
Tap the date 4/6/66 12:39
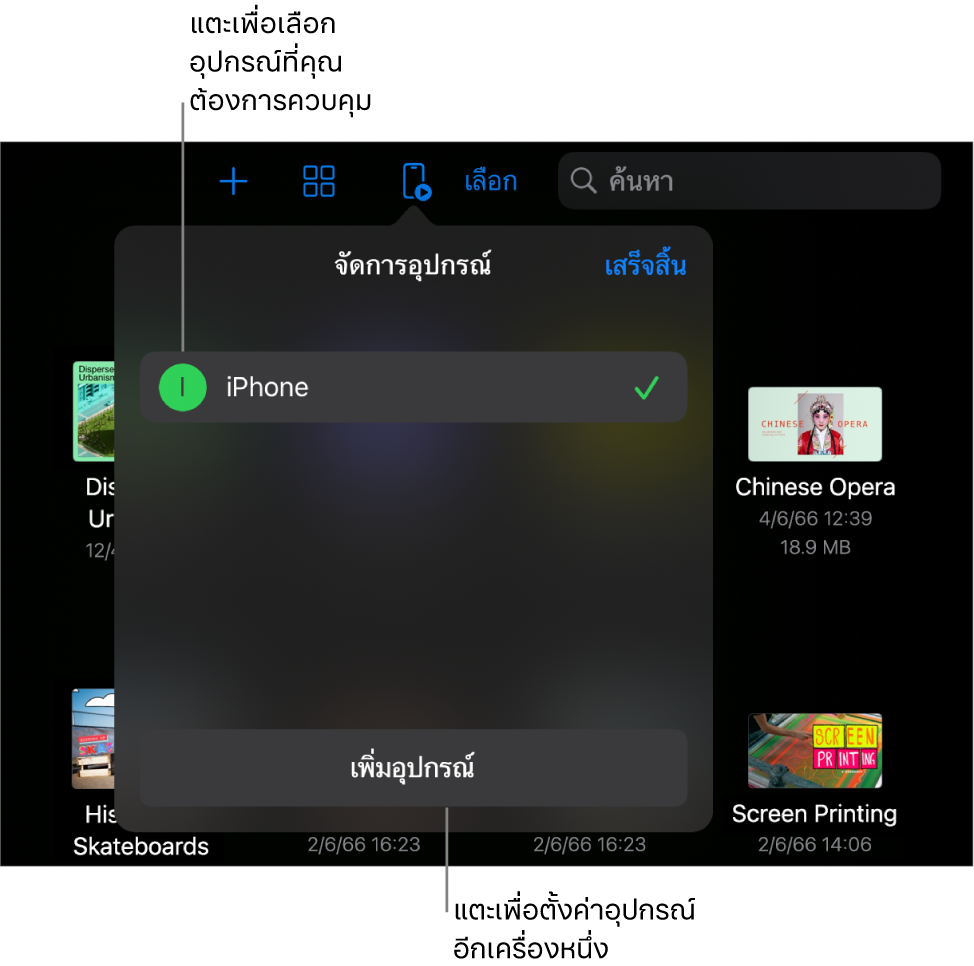815,519
